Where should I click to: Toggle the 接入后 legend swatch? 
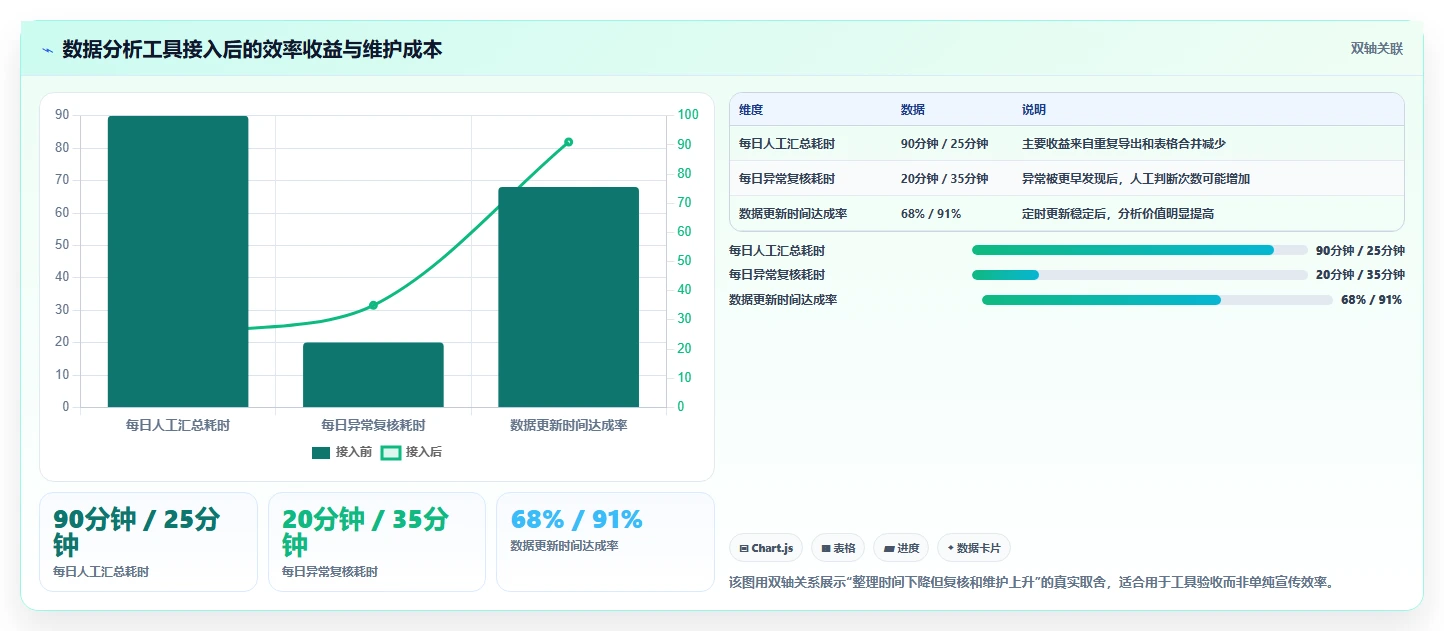click(391, 453)
